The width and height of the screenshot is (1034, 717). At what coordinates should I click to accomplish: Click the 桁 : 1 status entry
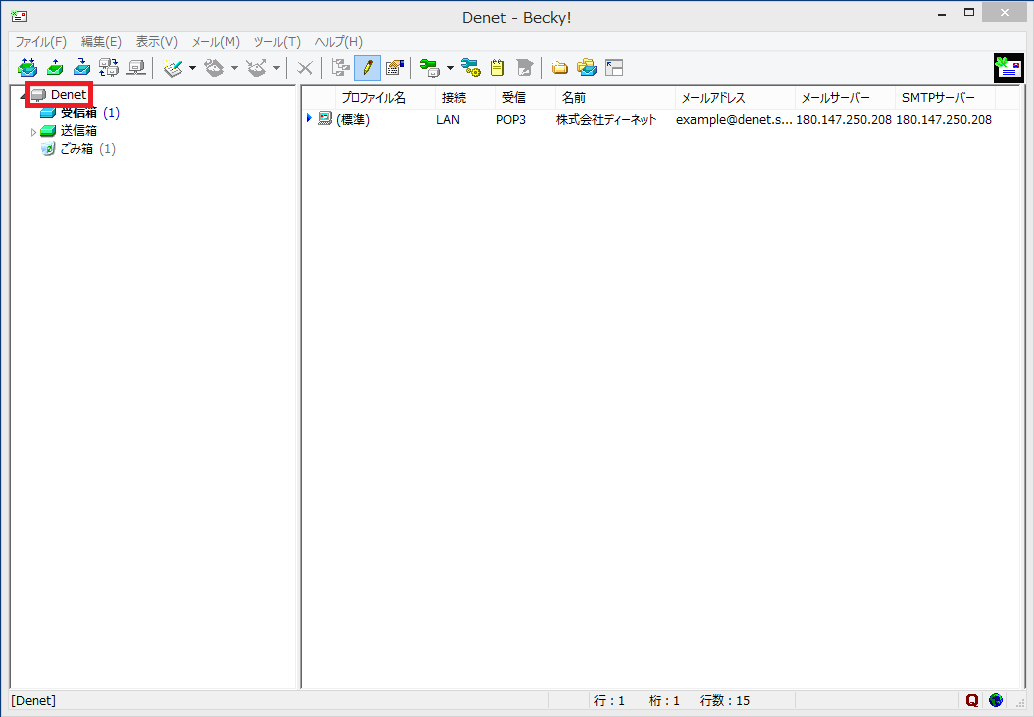click(664, 701)
